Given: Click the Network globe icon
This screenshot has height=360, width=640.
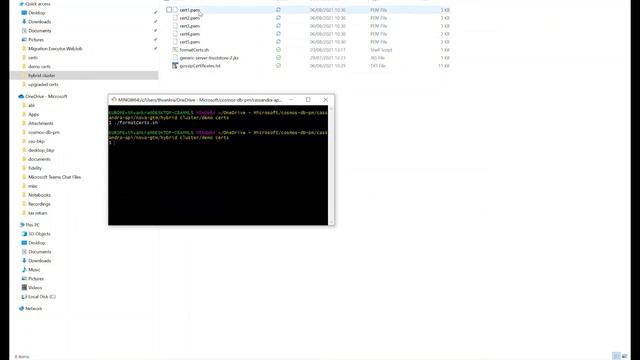Looking at the screenshot, I should (x=21, y=309).
